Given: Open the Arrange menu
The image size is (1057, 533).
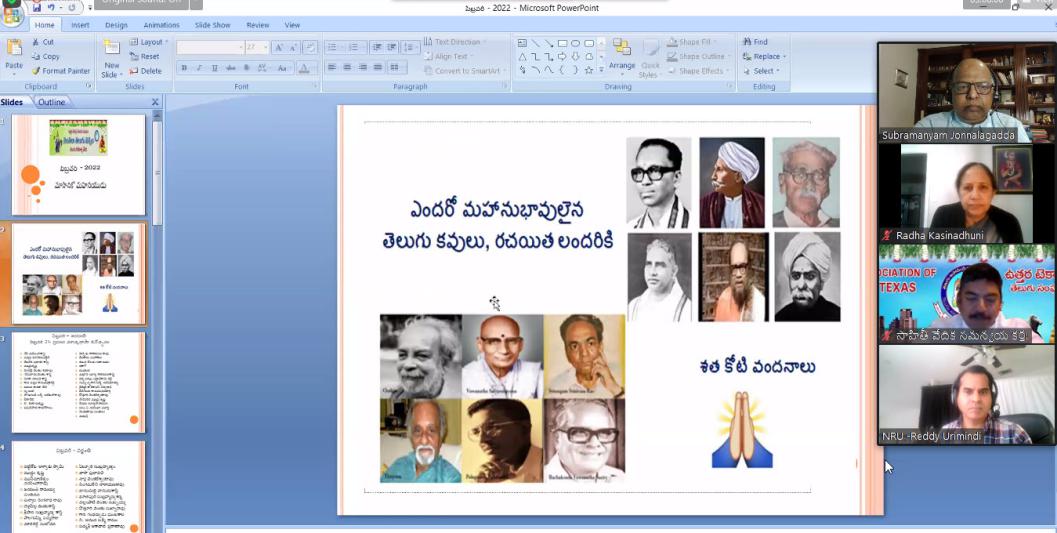Looking at the screenshot, I should click(x=622, y=55).
